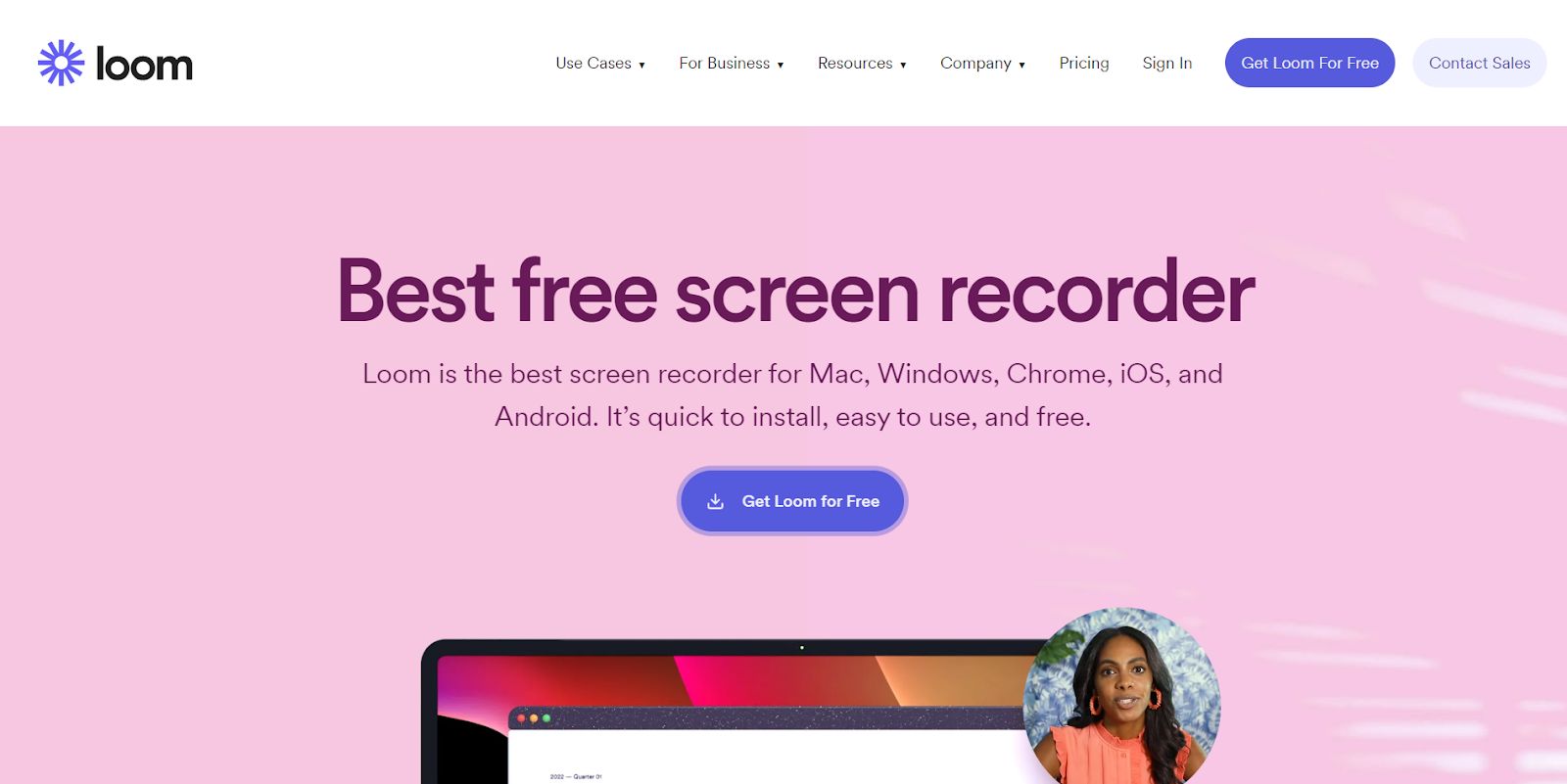Open the Use Cases menu label
Screen dimensions: 1567x784
coord(594,63)
